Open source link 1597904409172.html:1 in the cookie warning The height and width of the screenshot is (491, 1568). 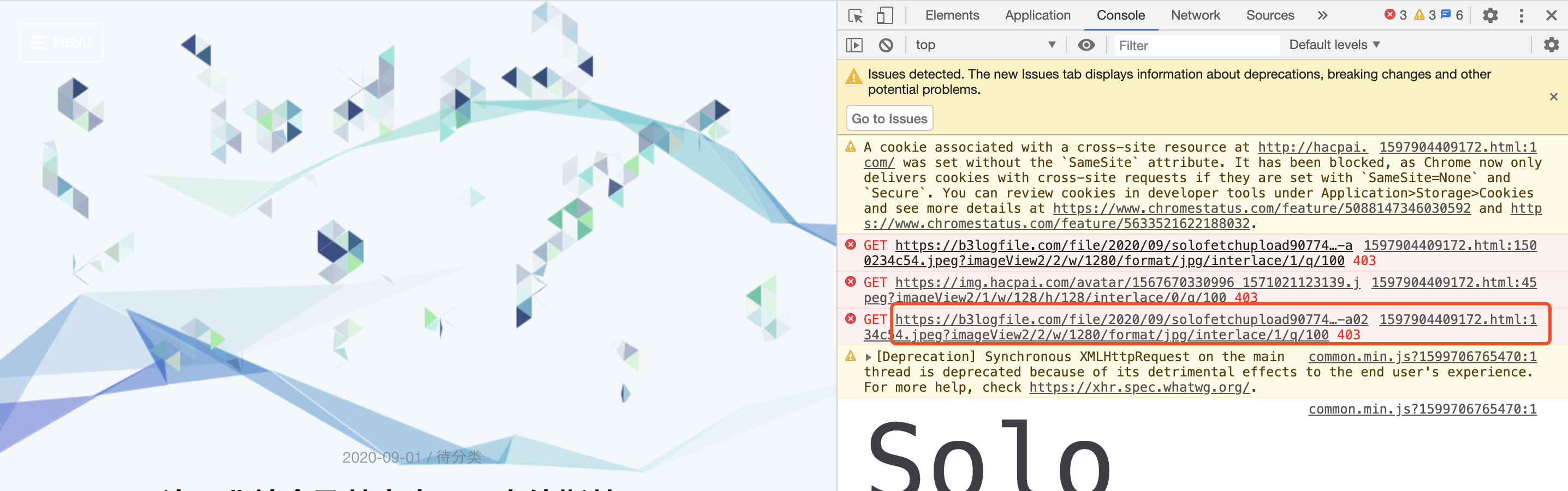tap(1458, 147)
